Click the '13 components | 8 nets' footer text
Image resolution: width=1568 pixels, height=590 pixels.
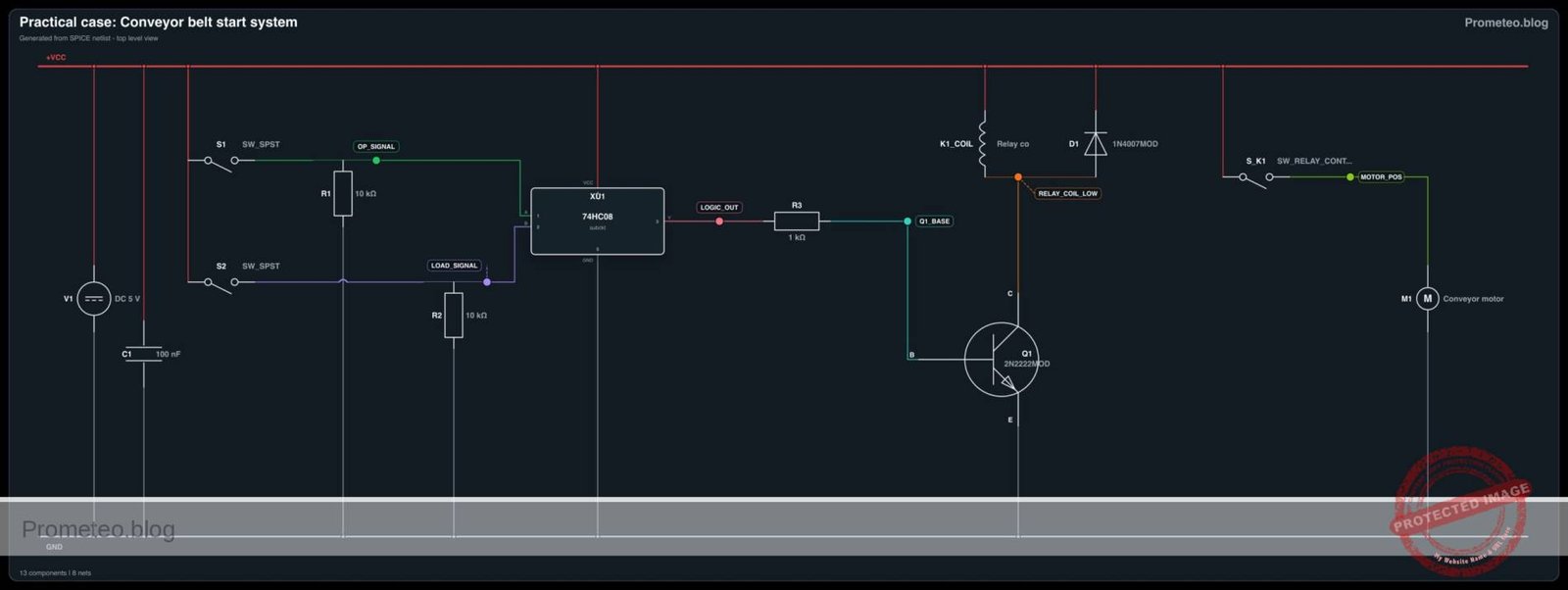(55, 573)
